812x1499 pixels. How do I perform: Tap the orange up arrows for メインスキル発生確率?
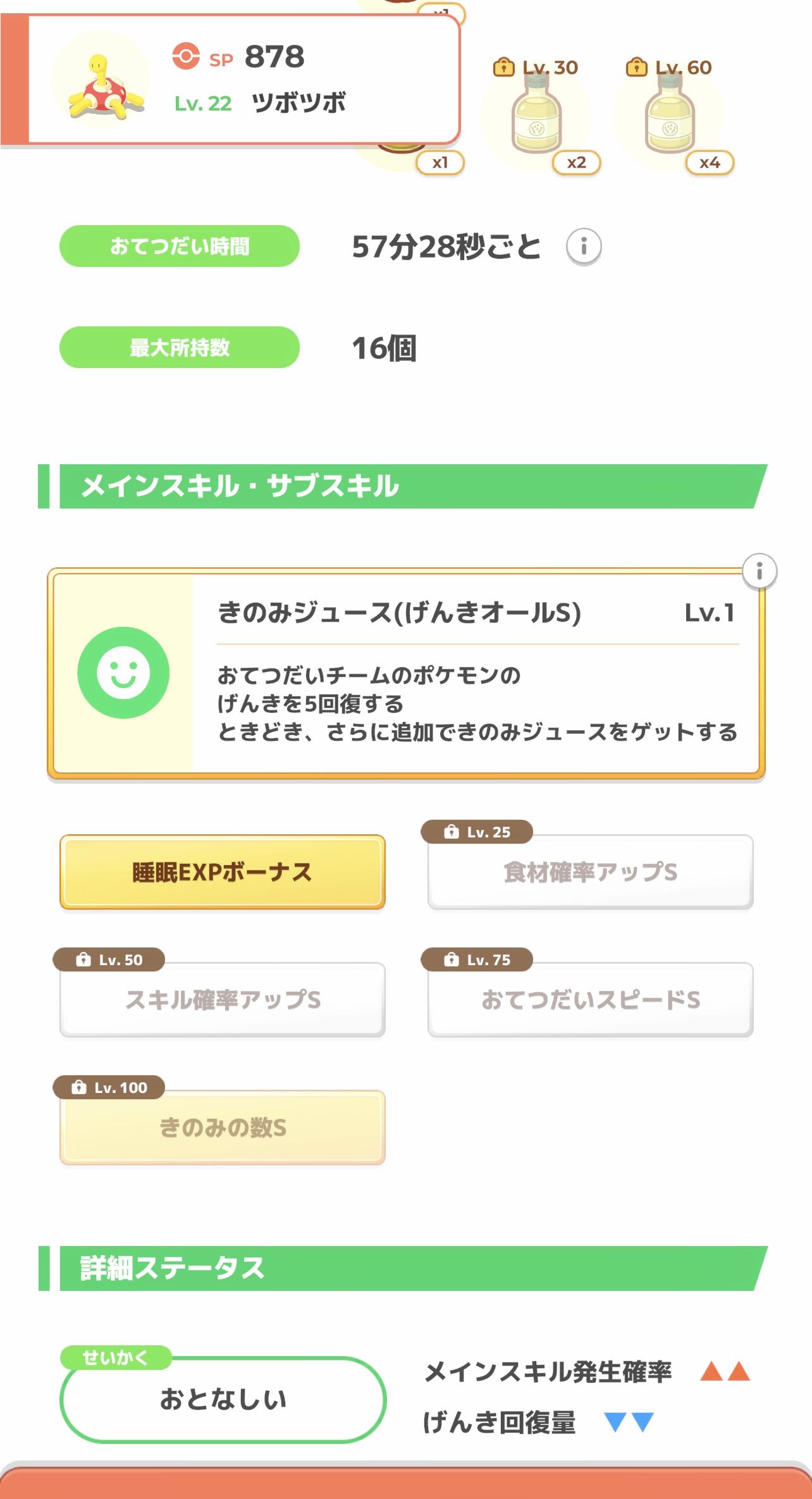coord(725,1371)
